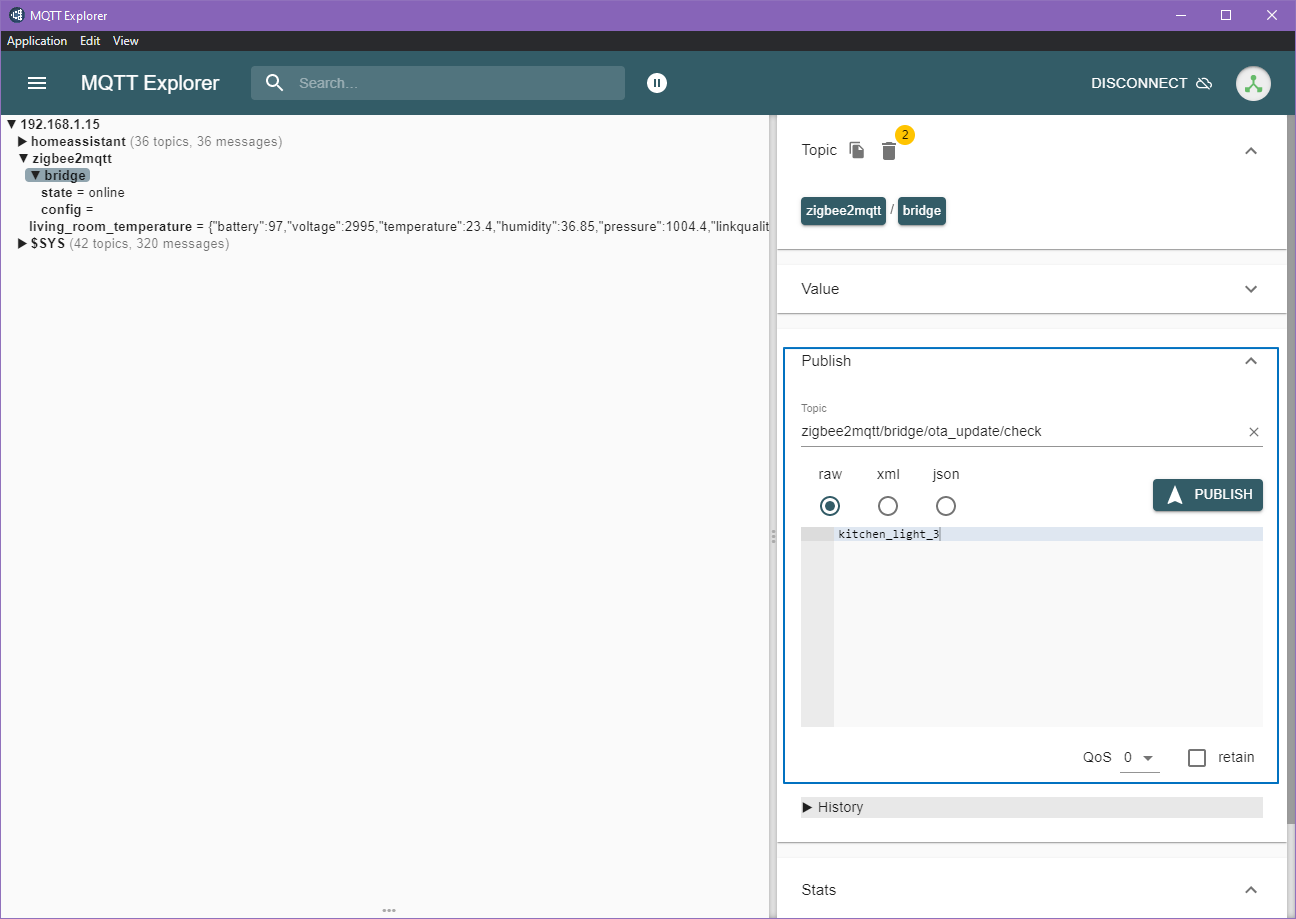Click the zigbee2mqtt topic breadcrumb chip

click(x=843, y=211)
